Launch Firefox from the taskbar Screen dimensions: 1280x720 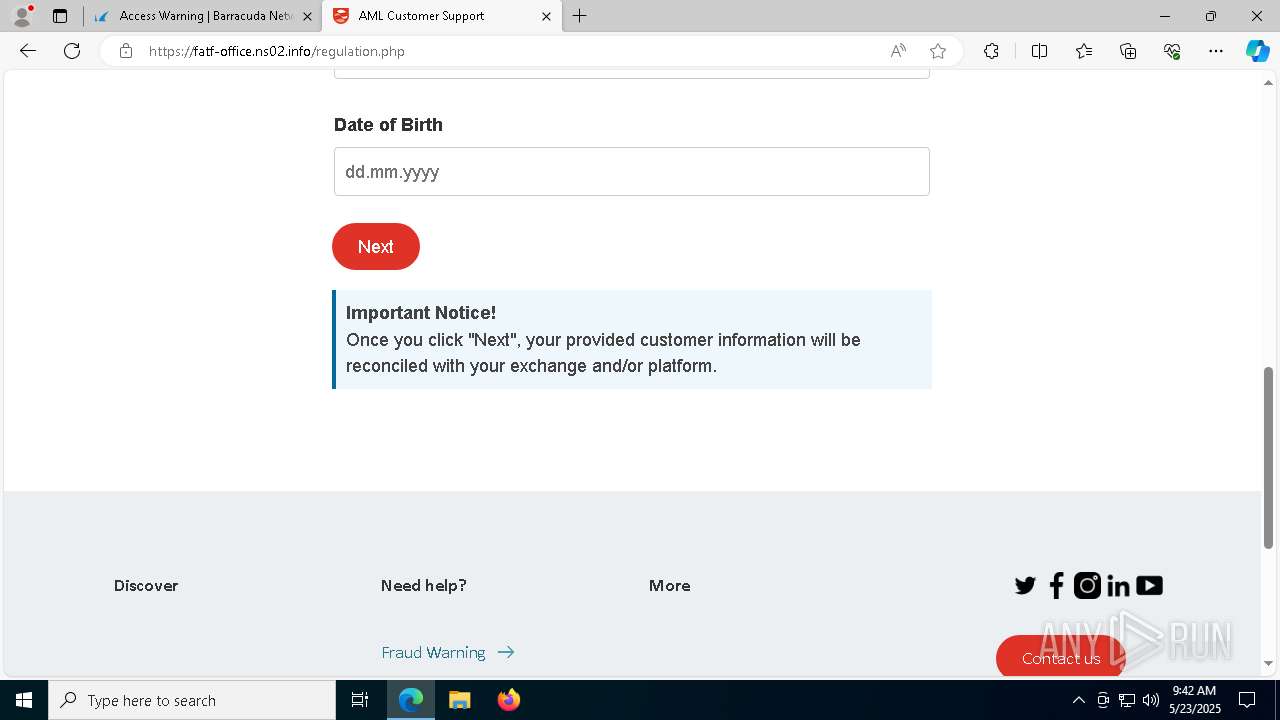click(509, 700)
